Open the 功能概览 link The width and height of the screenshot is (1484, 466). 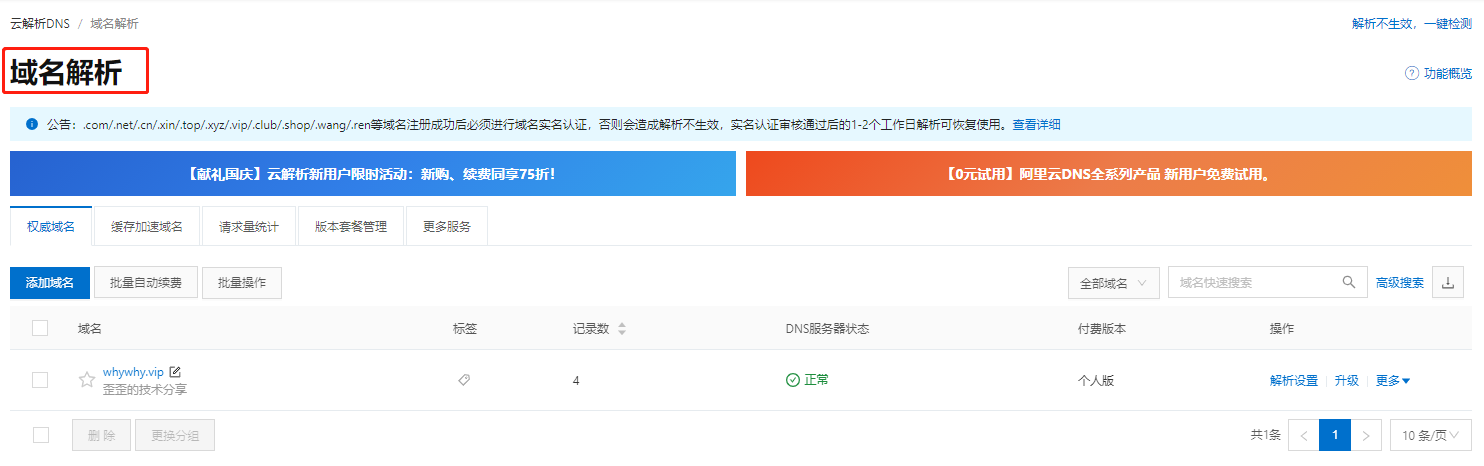pos(1448,73)
